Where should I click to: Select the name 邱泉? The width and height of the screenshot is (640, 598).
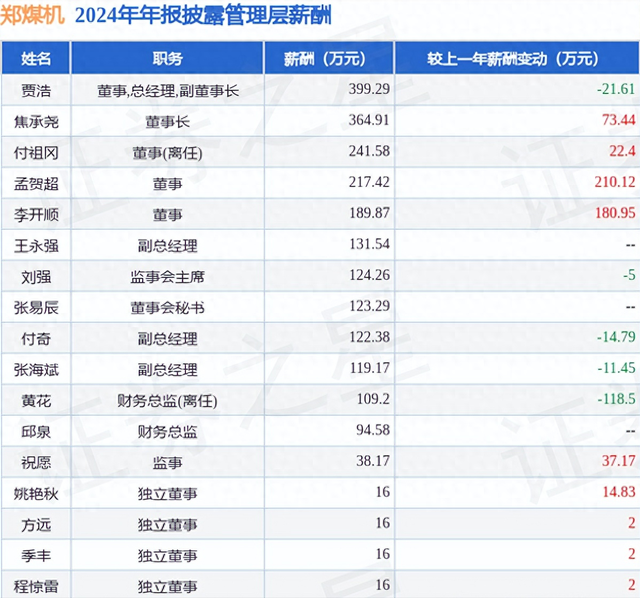[x=36, y=431]
